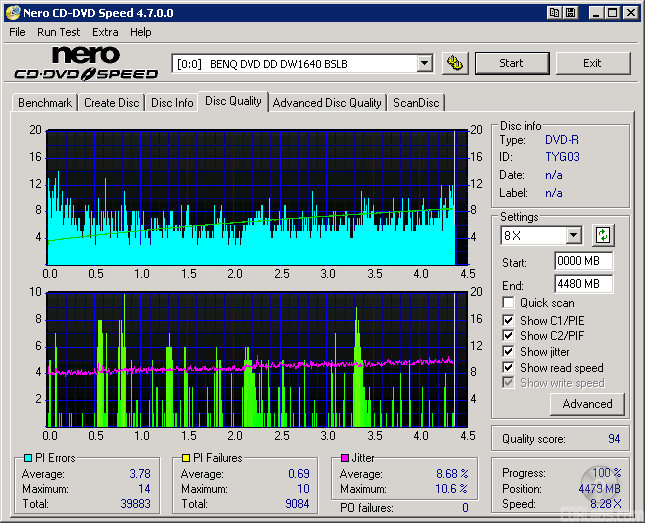Open the Run Test menu
Screen dimensions: 645x523
coord(58,32)
